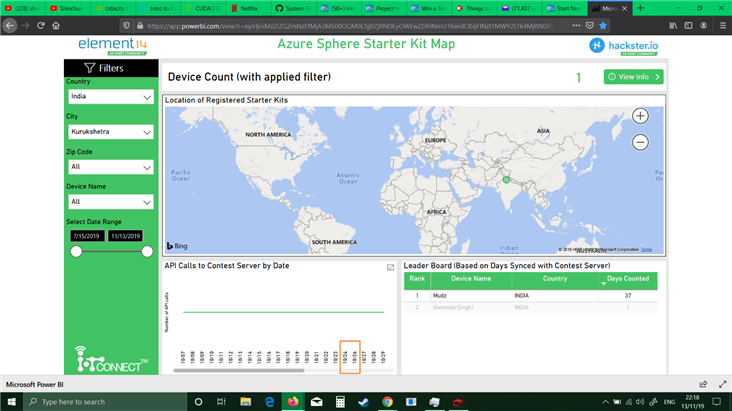The height and width of the screenshot is (411, 732).
Task: Open Firefox from the Windows taskbar
Action: (293, 402)
